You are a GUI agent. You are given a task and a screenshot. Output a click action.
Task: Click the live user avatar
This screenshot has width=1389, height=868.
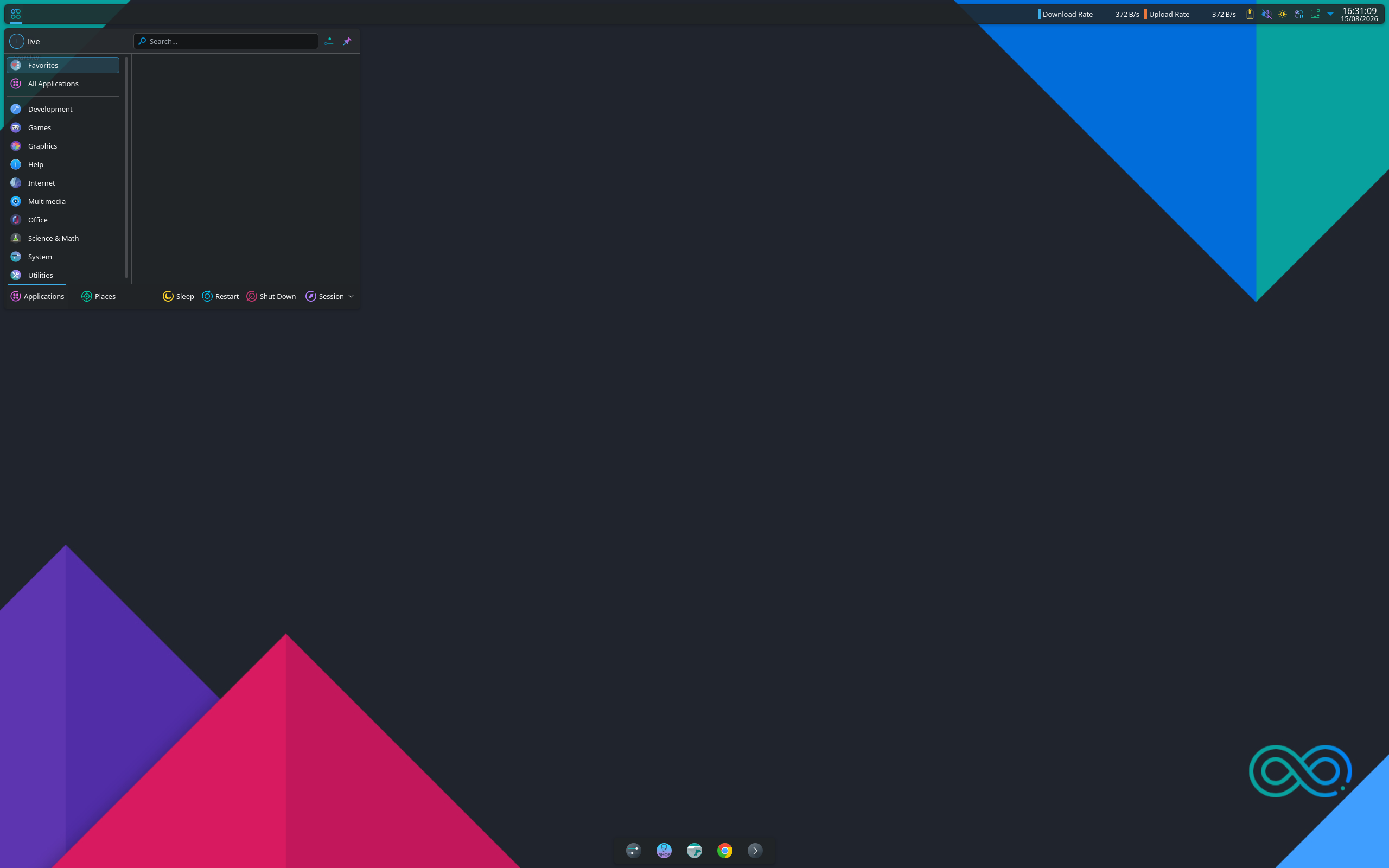[17, 41]
